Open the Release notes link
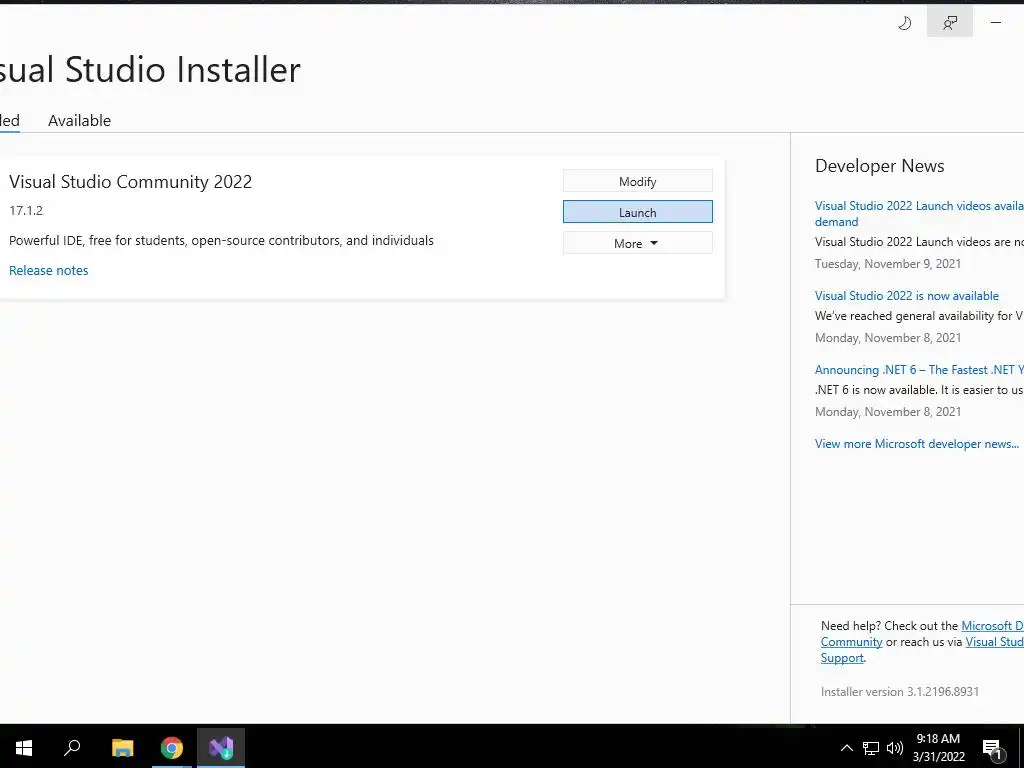The width and height of the screenshot is (1024, 768). 48,270
